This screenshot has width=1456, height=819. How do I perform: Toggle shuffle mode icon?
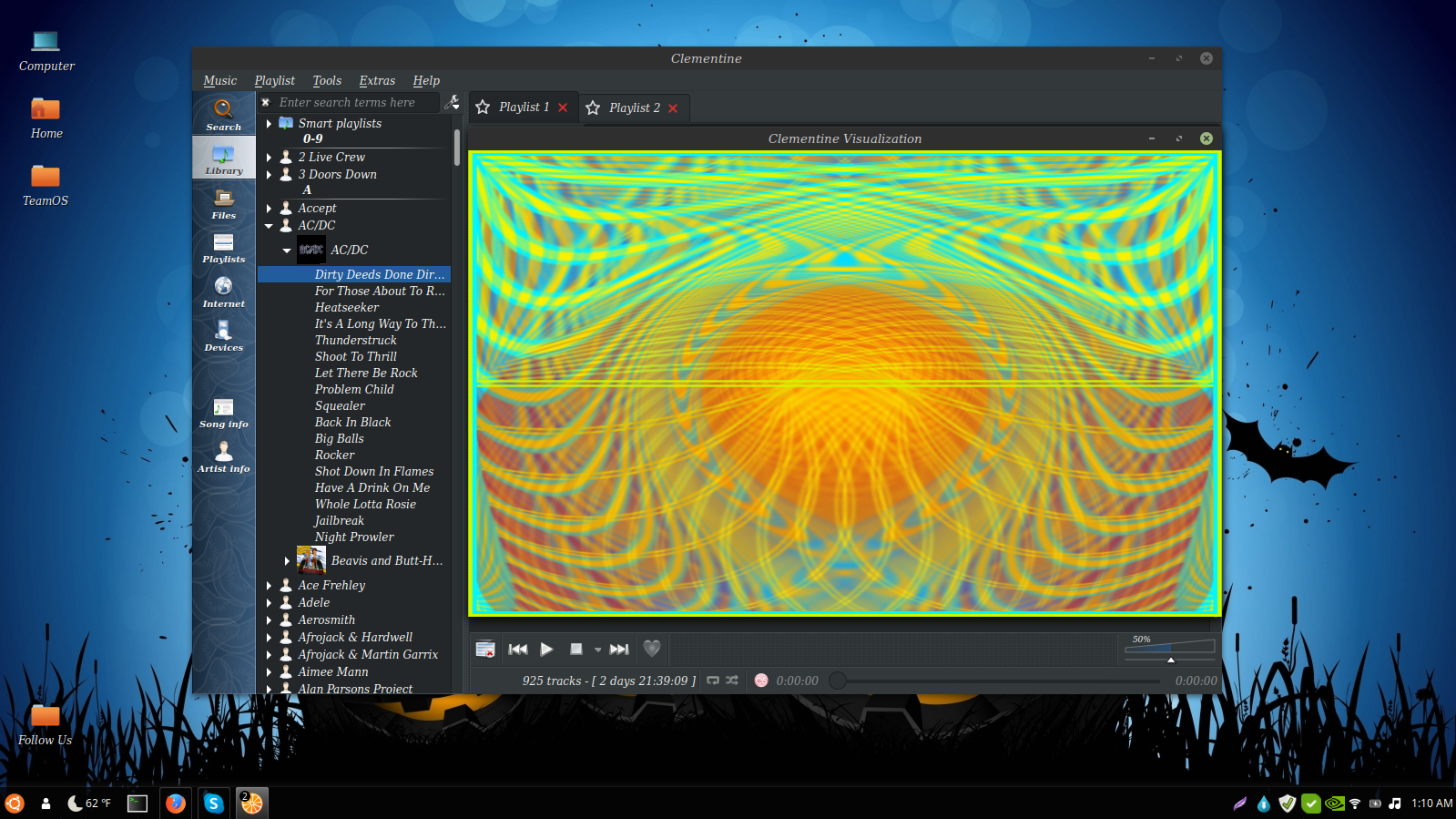tap(732, 681)
